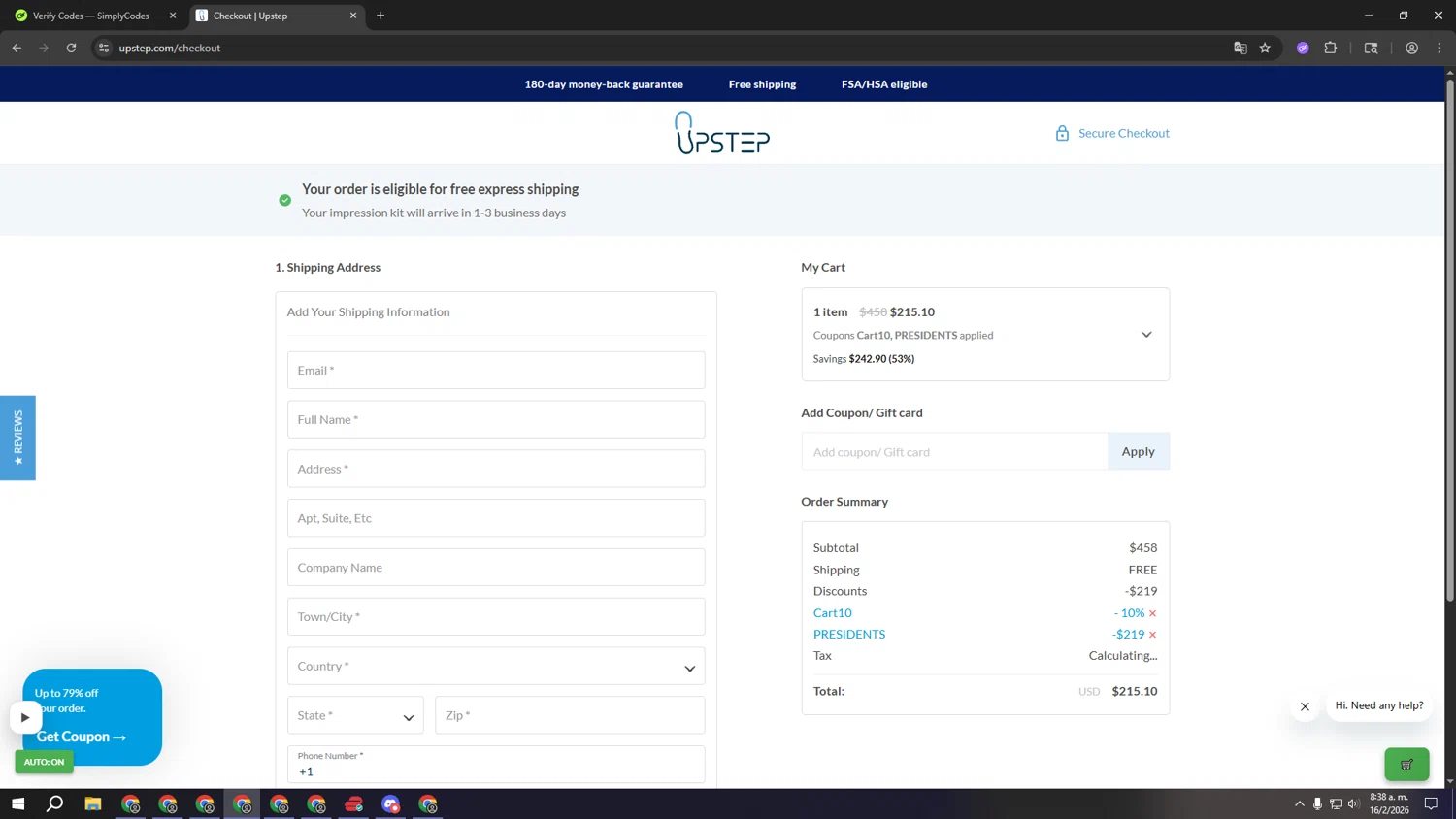Screen dimensions: 1456x819
Task: Click the Upstep logo
Action: point(722,133)
